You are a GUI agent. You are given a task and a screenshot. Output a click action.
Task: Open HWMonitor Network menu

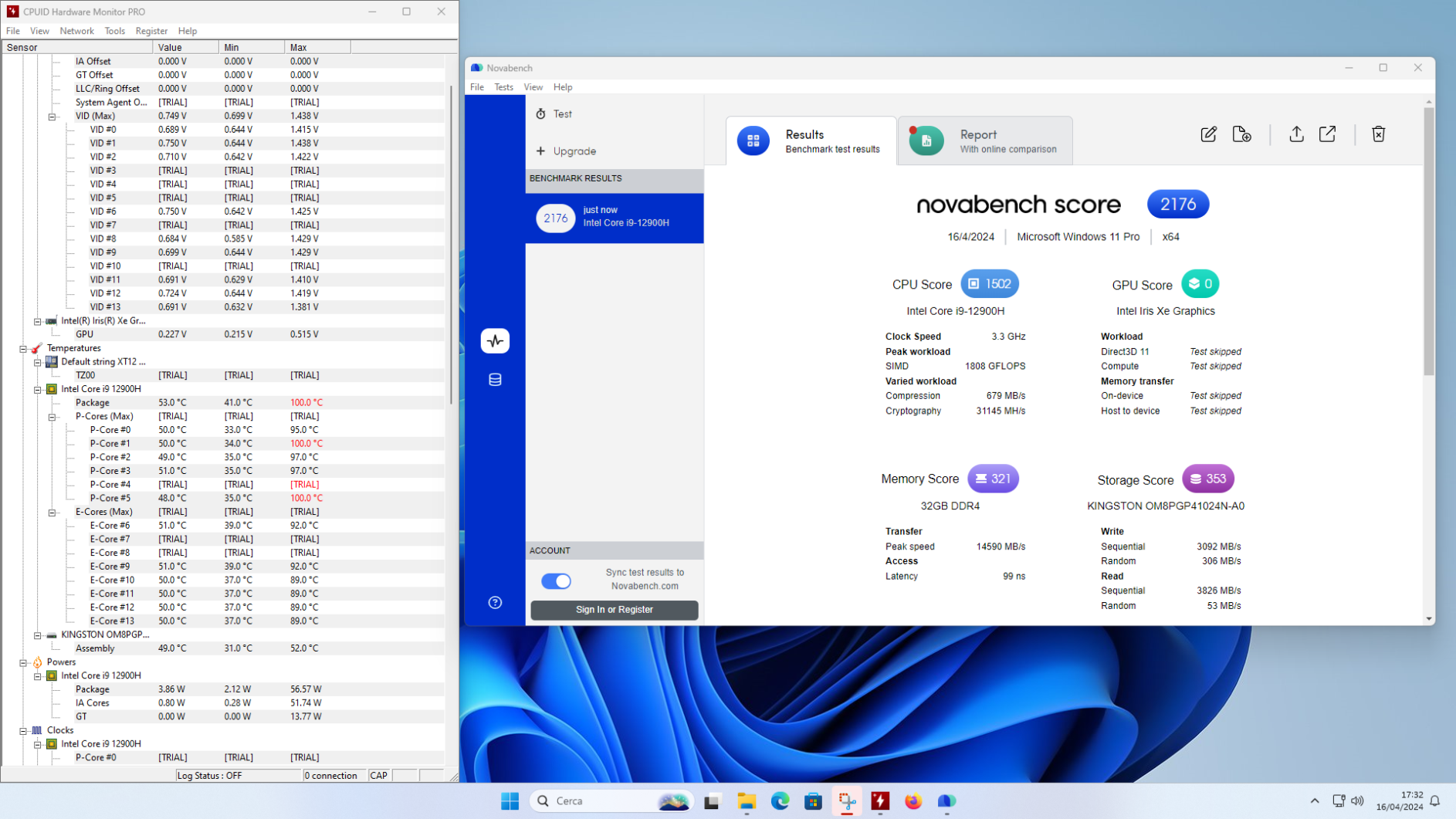[x=76, y=31]
